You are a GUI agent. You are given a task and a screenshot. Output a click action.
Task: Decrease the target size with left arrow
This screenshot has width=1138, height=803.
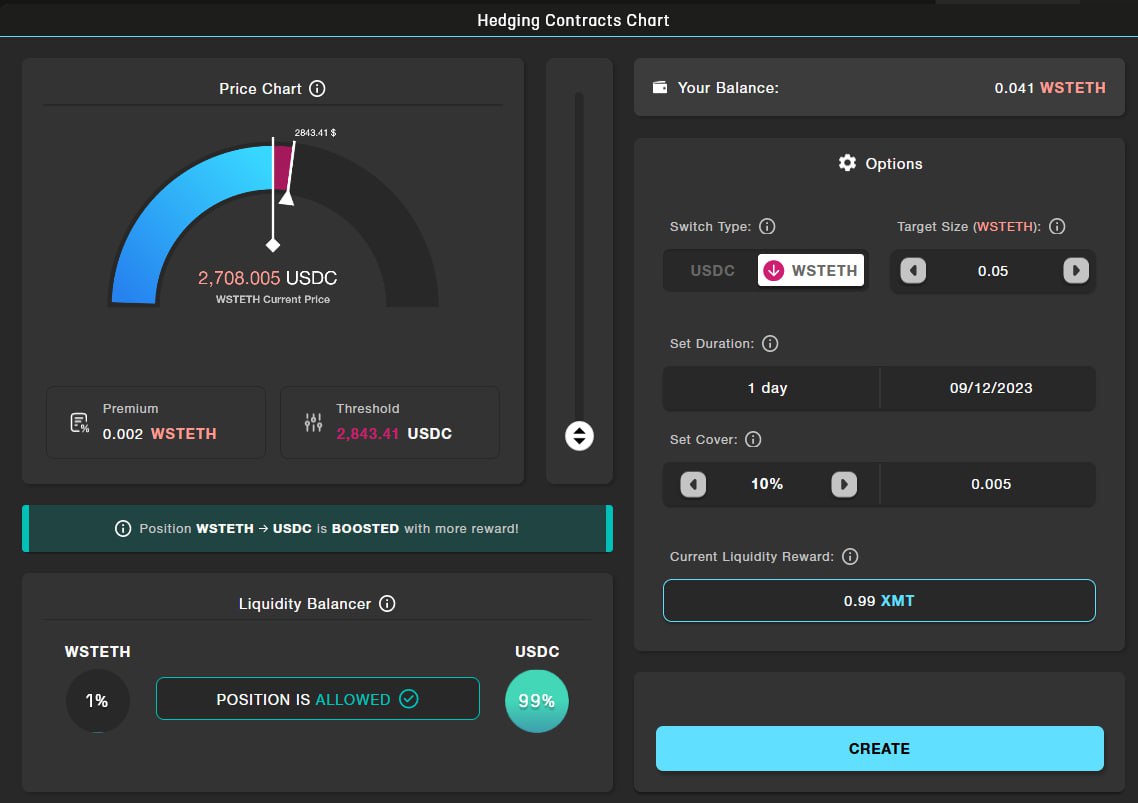[x=914, y=271]
